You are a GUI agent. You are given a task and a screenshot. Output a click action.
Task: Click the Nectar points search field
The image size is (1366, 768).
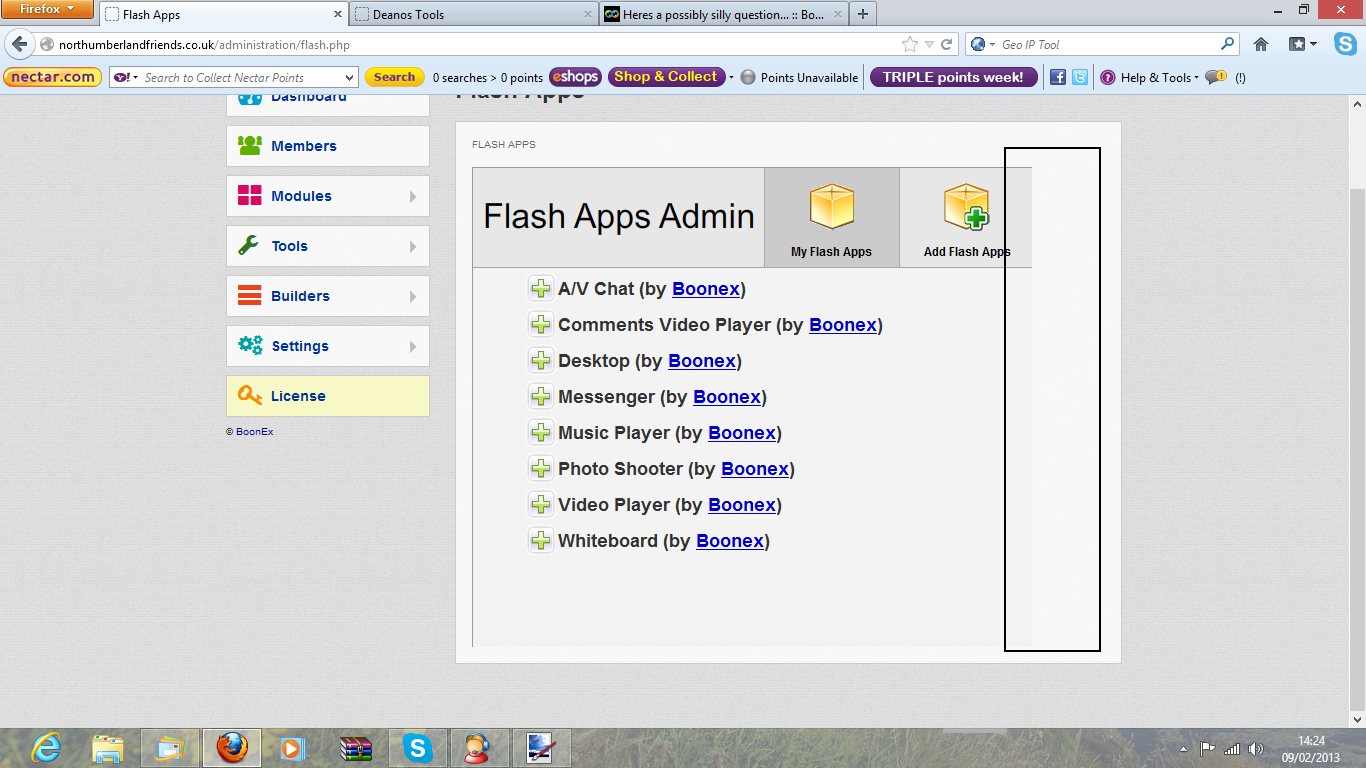(x=240, y=77)
